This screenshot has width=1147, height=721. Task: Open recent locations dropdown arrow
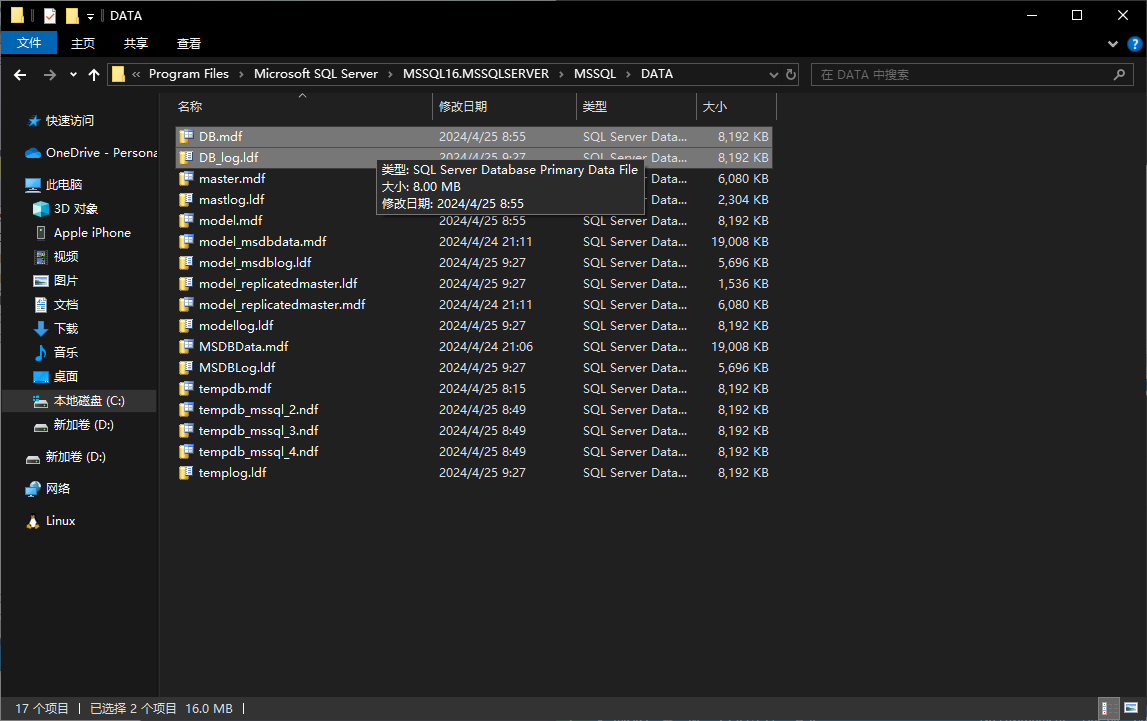73,75
